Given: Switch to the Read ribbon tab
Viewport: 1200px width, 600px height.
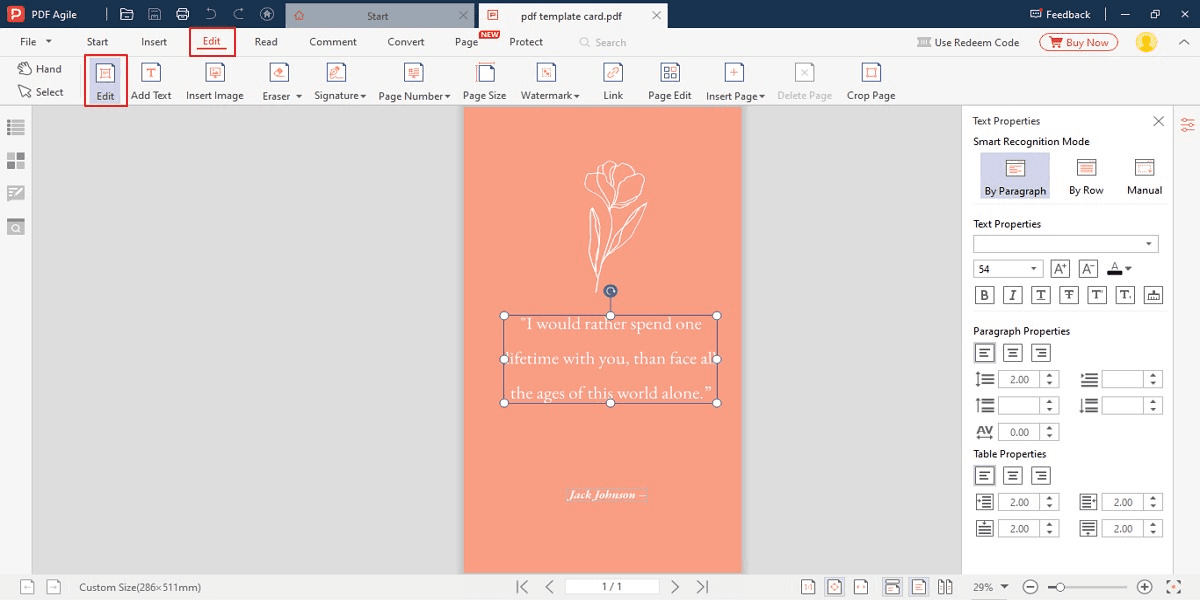Looking at the screenshot, I should [x=266, y=42].
